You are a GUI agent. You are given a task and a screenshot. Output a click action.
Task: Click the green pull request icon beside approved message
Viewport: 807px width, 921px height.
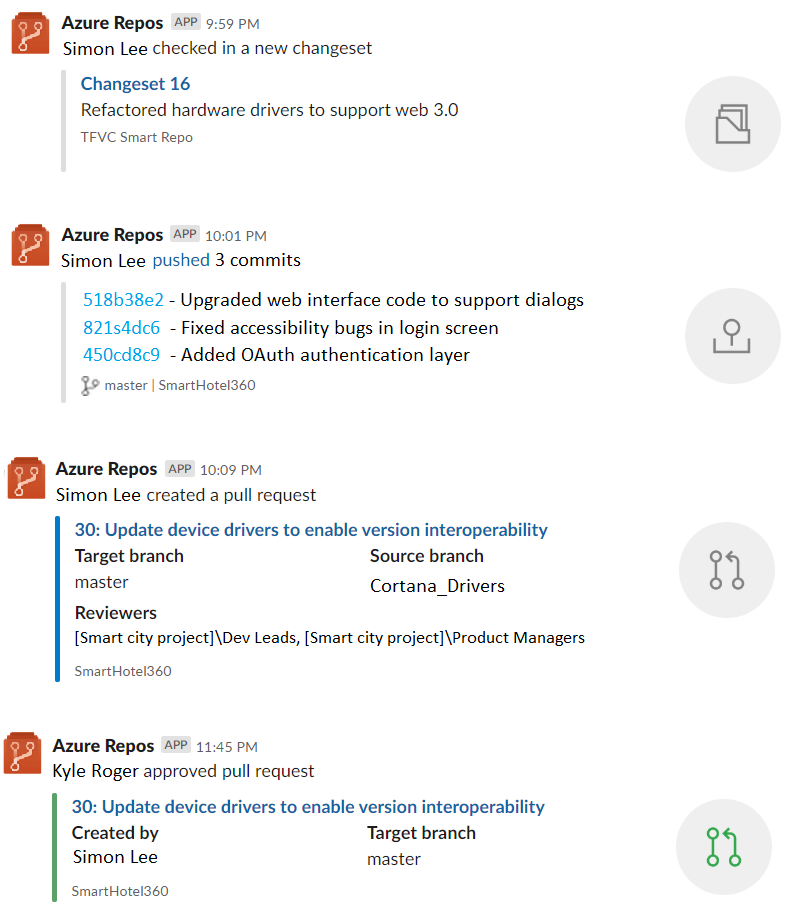723,846
